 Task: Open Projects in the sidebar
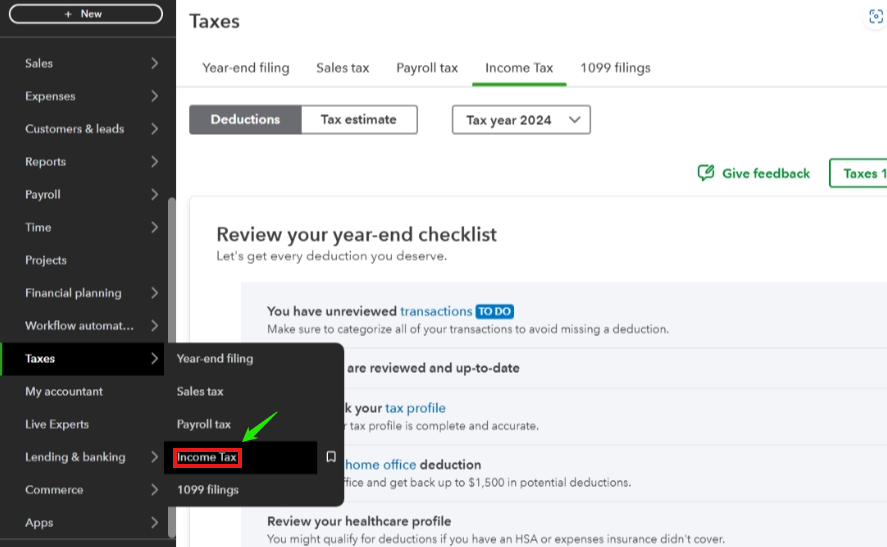46,260
